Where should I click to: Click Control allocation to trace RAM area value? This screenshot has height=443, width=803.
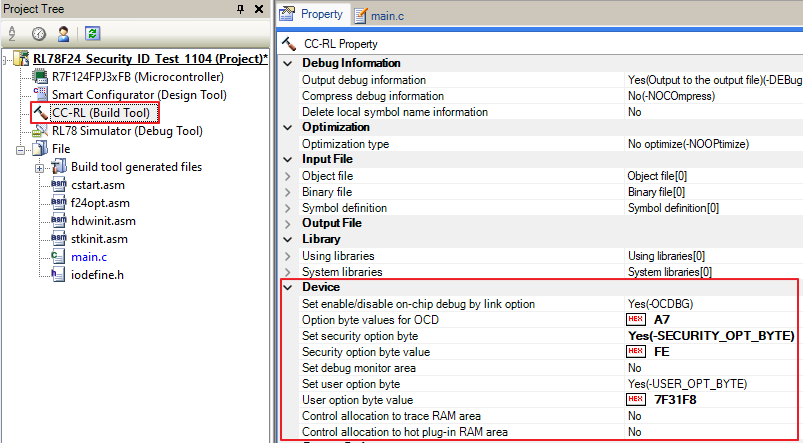click(635, 416)
